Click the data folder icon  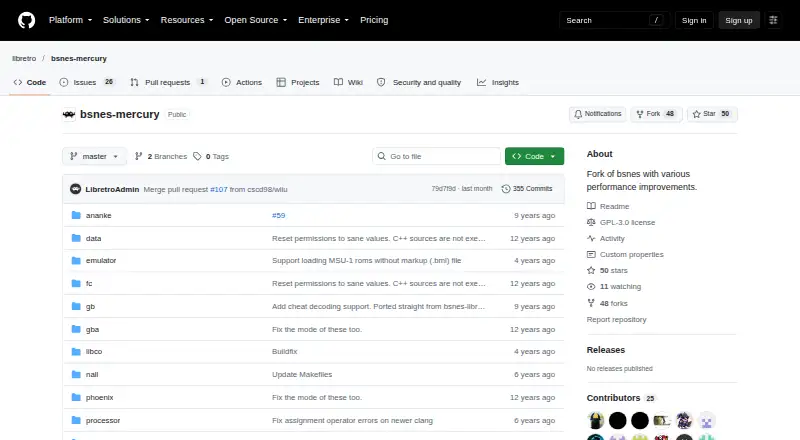point(76,238)
